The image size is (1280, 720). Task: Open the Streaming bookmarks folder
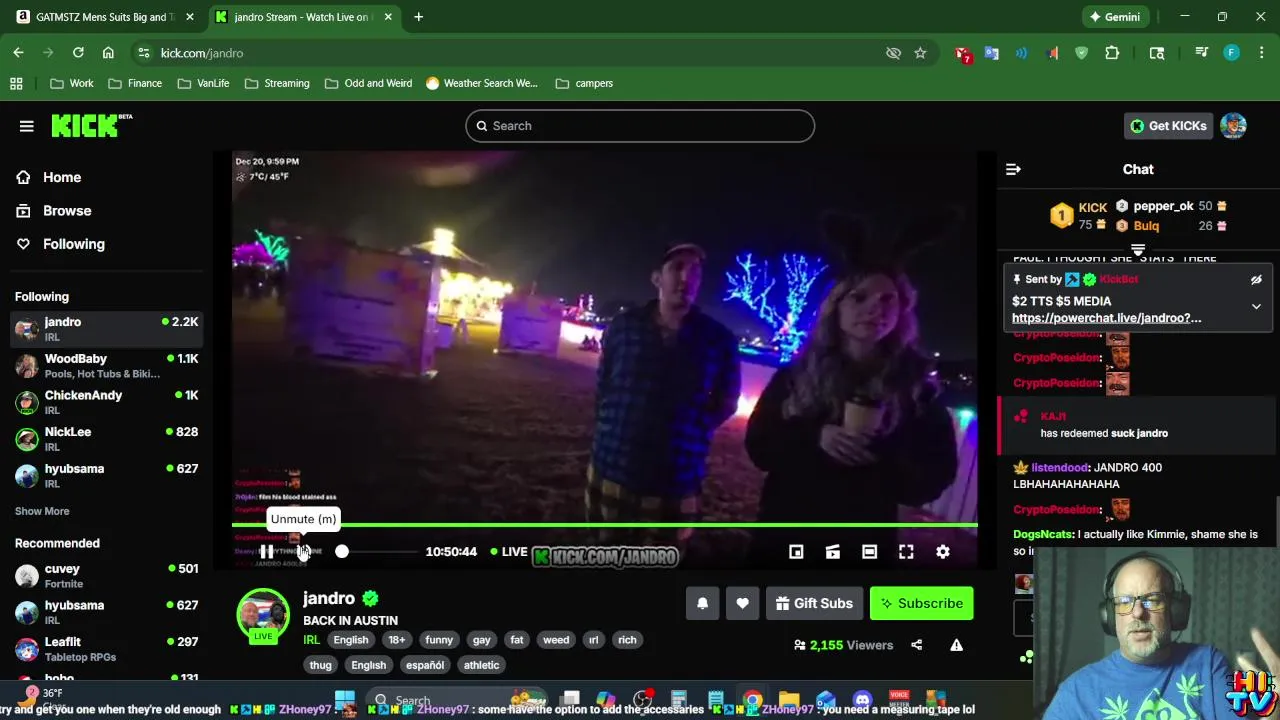(x=277, y=84)
